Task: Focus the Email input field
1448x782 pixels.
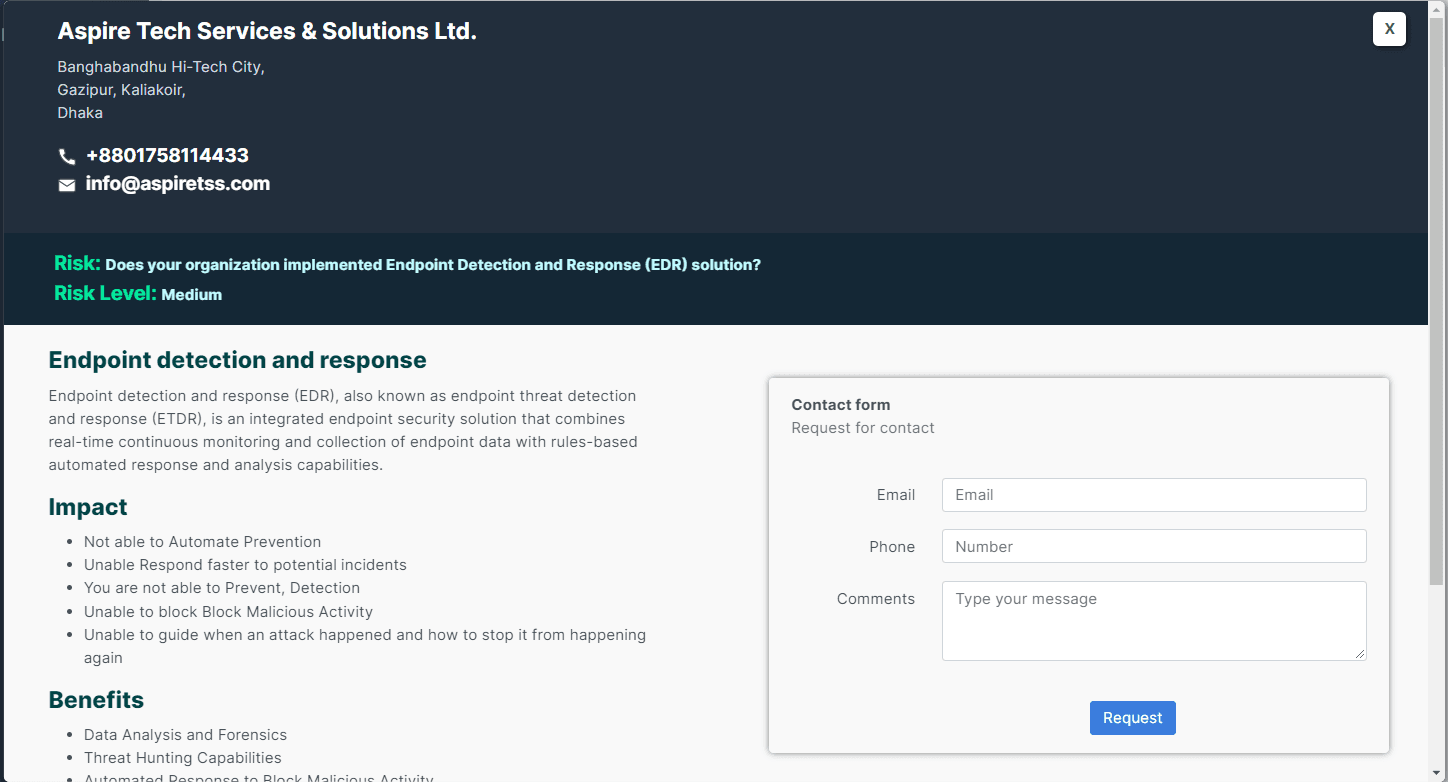Action: pos(1153,495)
